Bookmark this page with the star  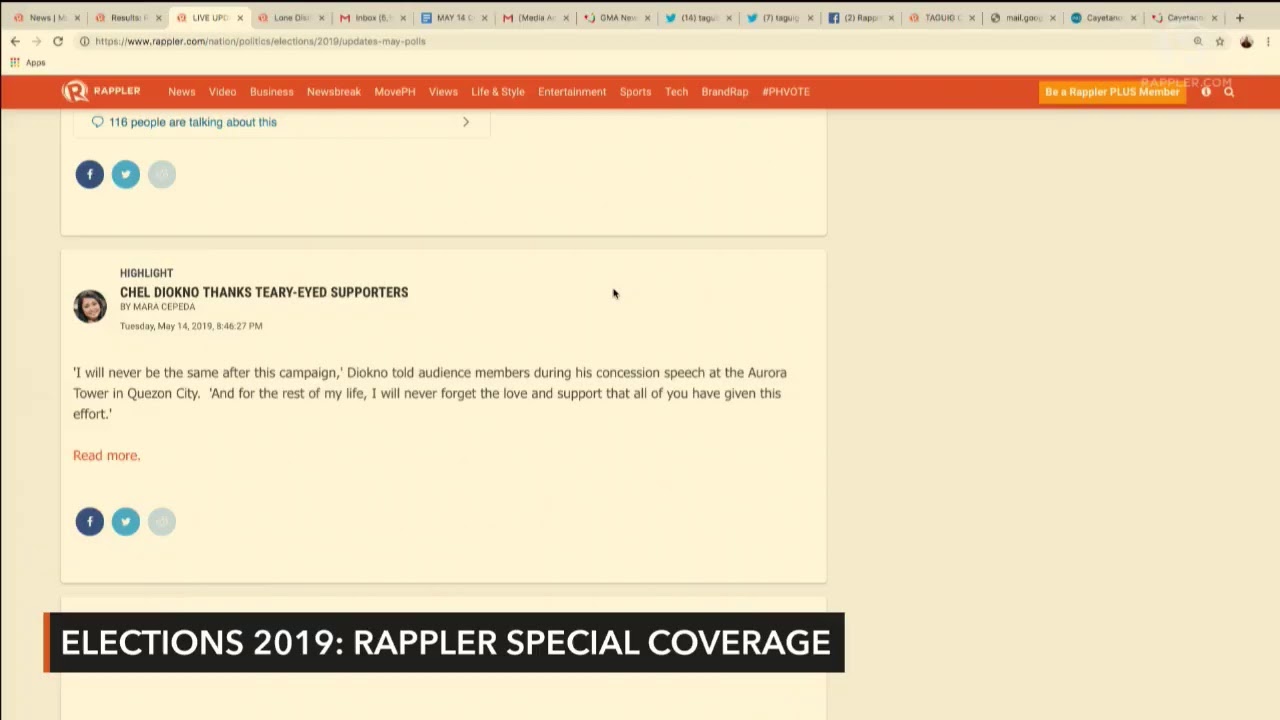1220,41
